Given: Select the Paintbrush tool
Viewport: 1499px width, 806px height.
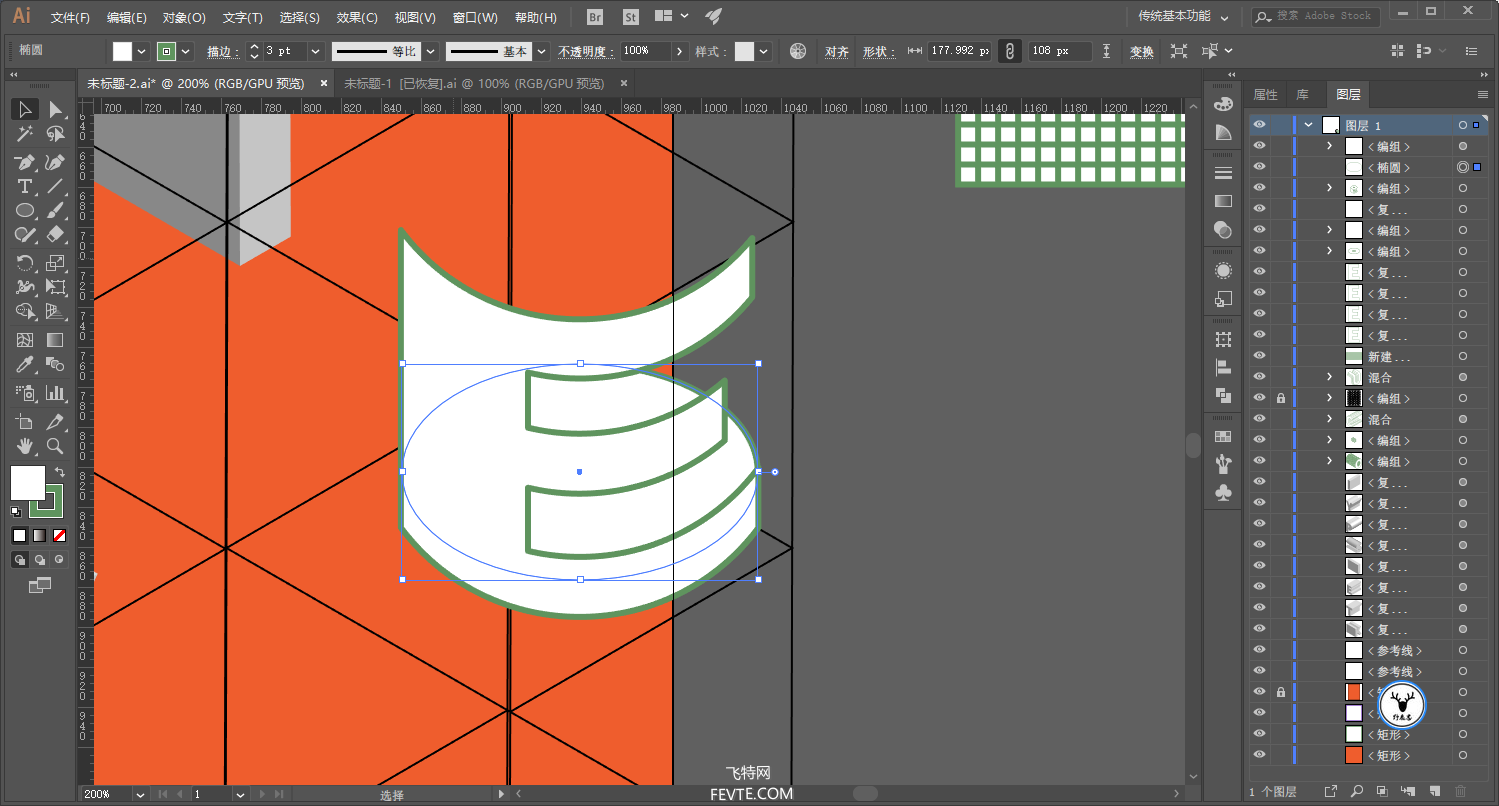Looking at the screenshot, I should tap(56, 210).
